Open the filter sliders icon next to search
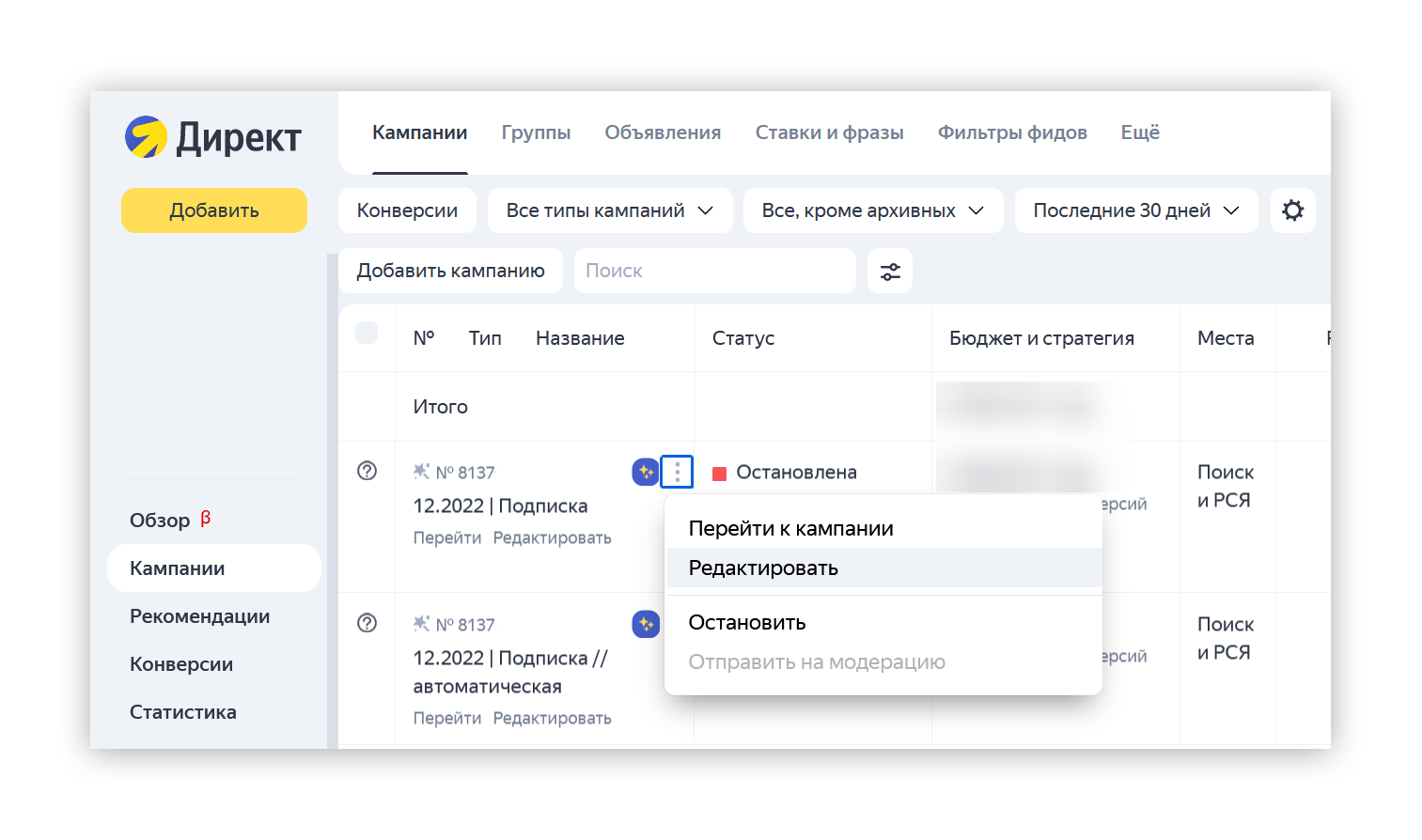This screenshot has height=840, width=1422. (x=890, y=271)
